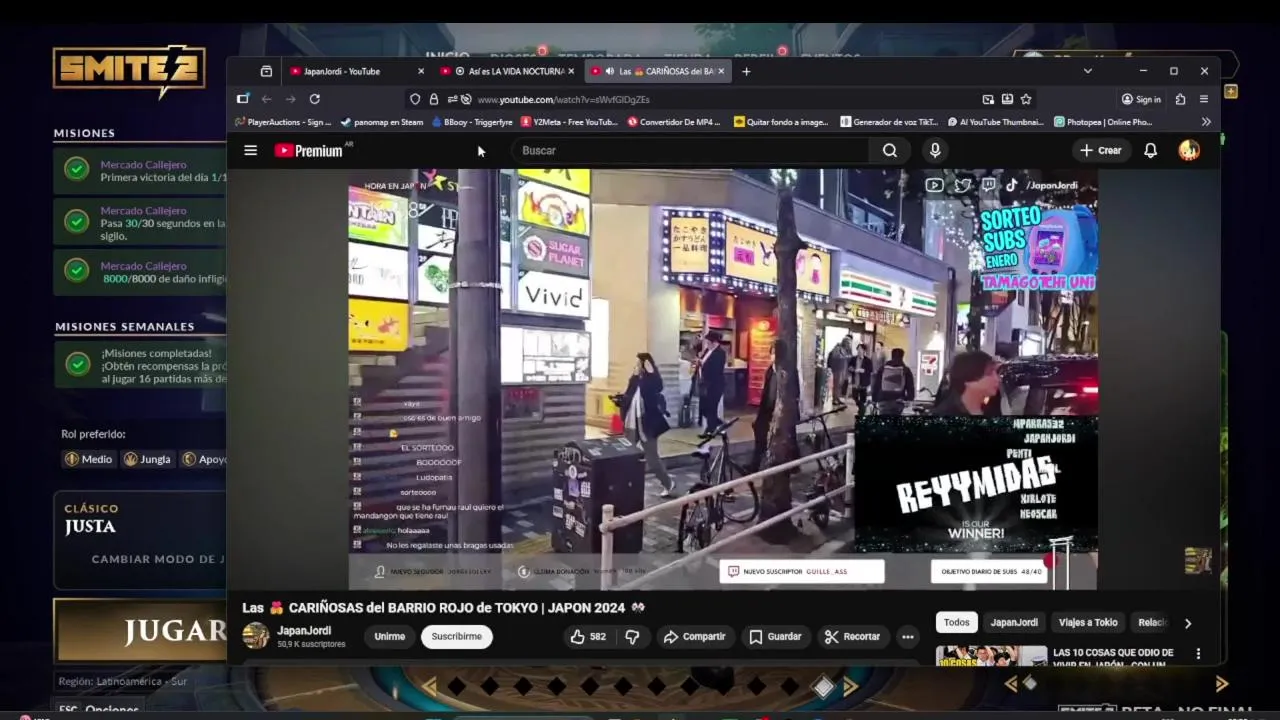Click the YouTube Buscar search field
Image resolution: width=1280 pixels, height=720 pixels.
(x=690, y=150)
